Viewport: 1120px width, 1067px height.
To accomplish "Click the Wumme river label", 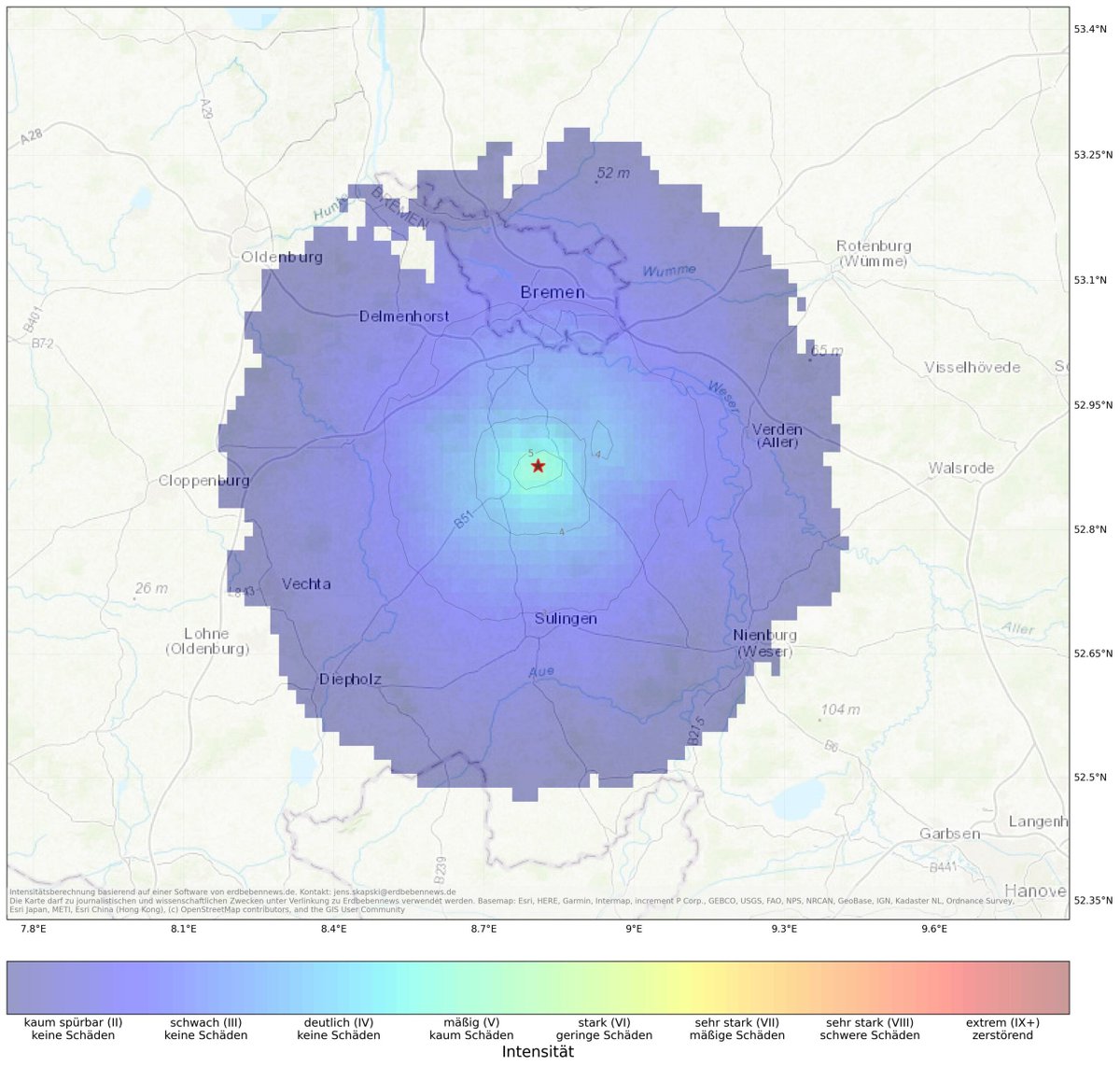I will point(668,268).
